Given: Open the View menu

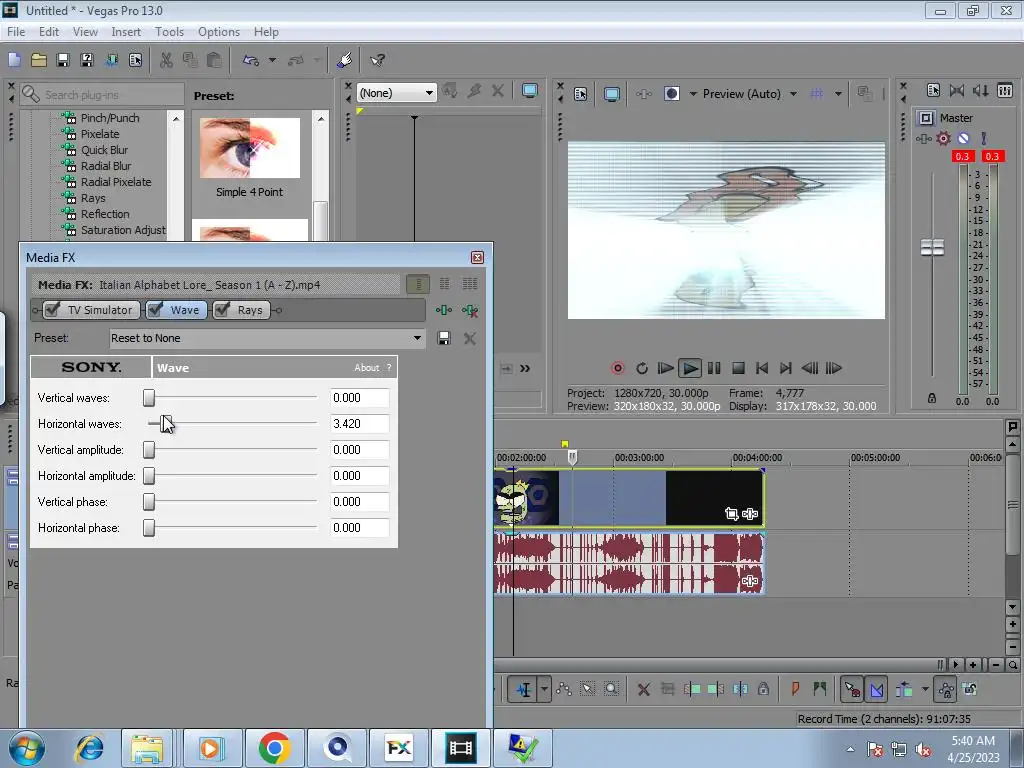Looking at the screenshot, I should tap(85, 31).
